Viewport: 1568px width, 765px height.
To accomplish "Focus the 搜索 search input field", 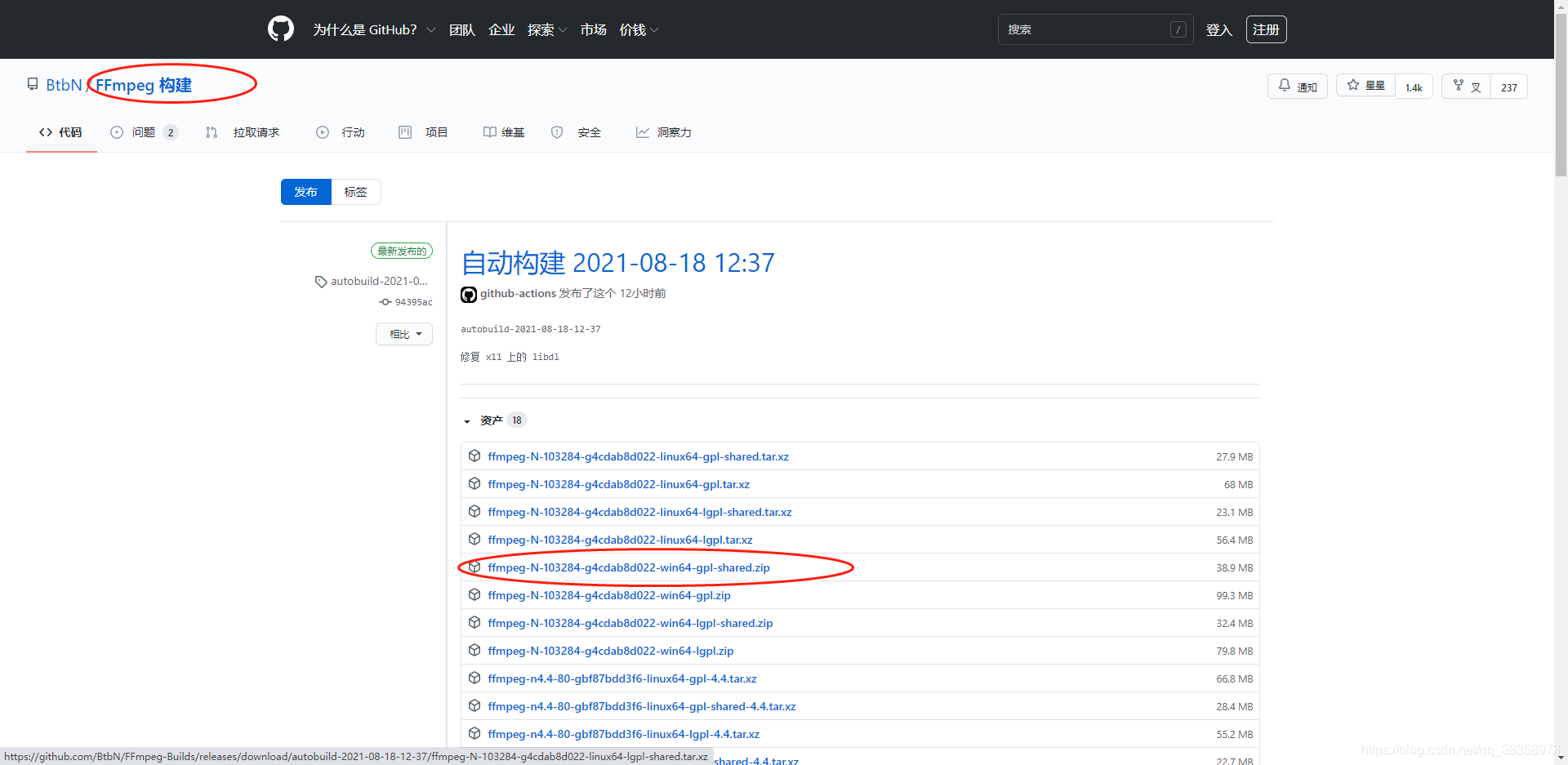I will (x=1095, y=29).
